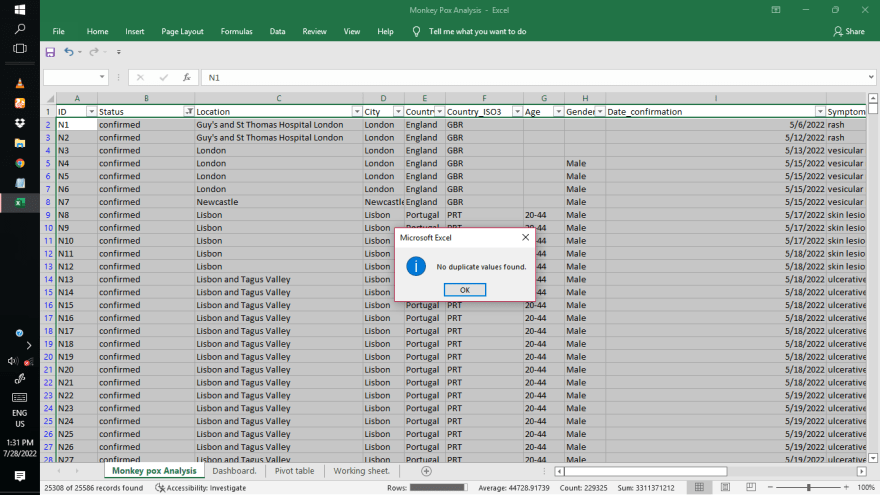
Task: Click the Zoom out minus button
Action: coord(771,487)
